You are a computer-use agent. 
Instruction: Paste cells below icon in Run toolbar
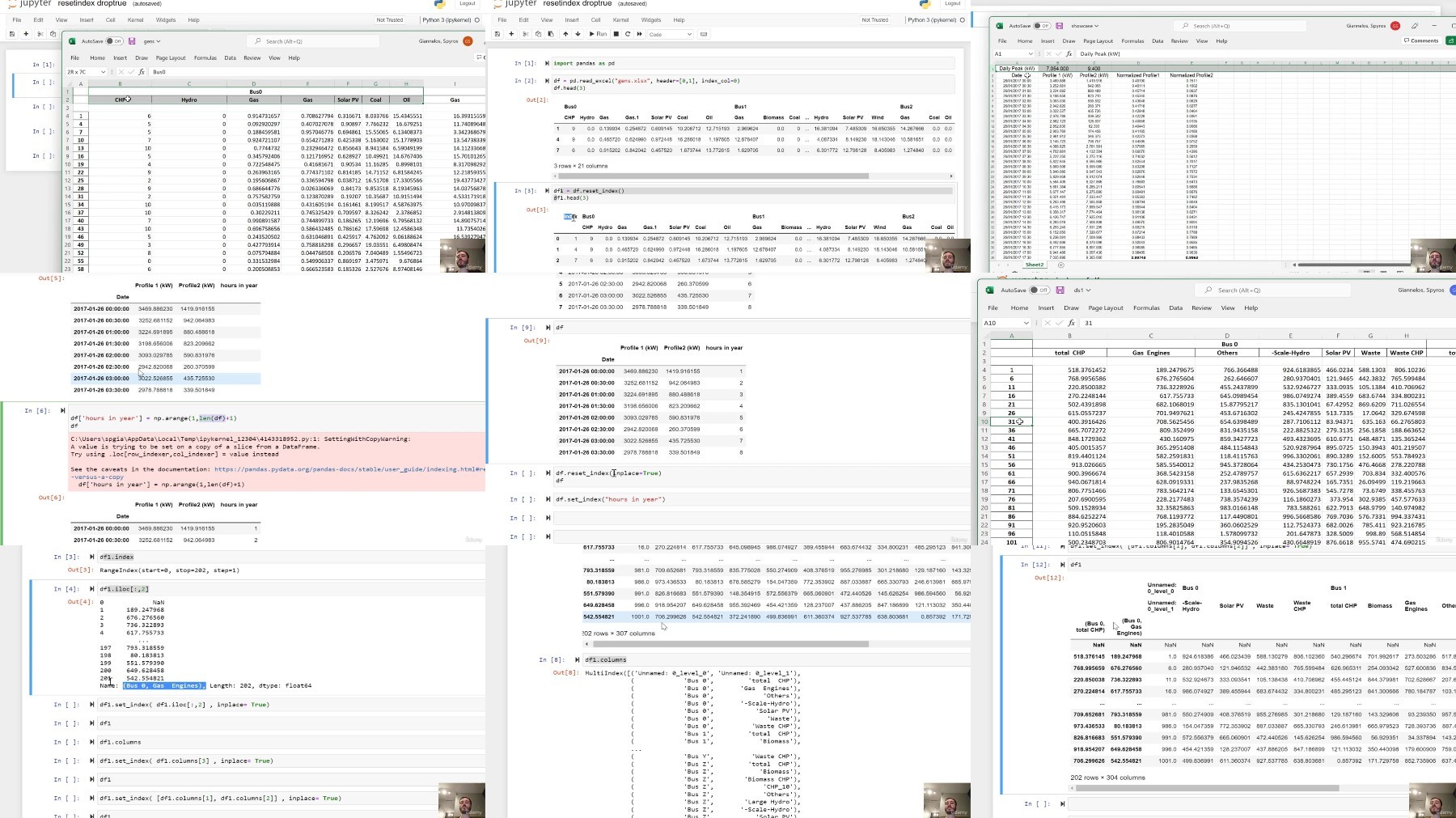point(551,34)
